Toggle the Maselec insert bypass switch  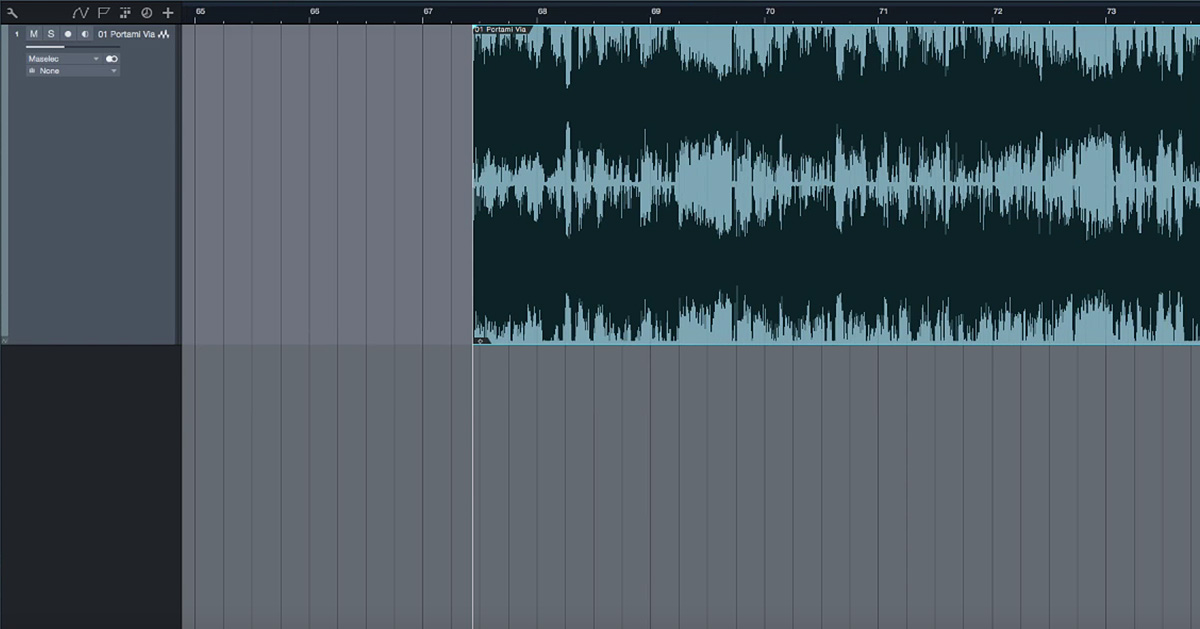click(x=112, y=59)
